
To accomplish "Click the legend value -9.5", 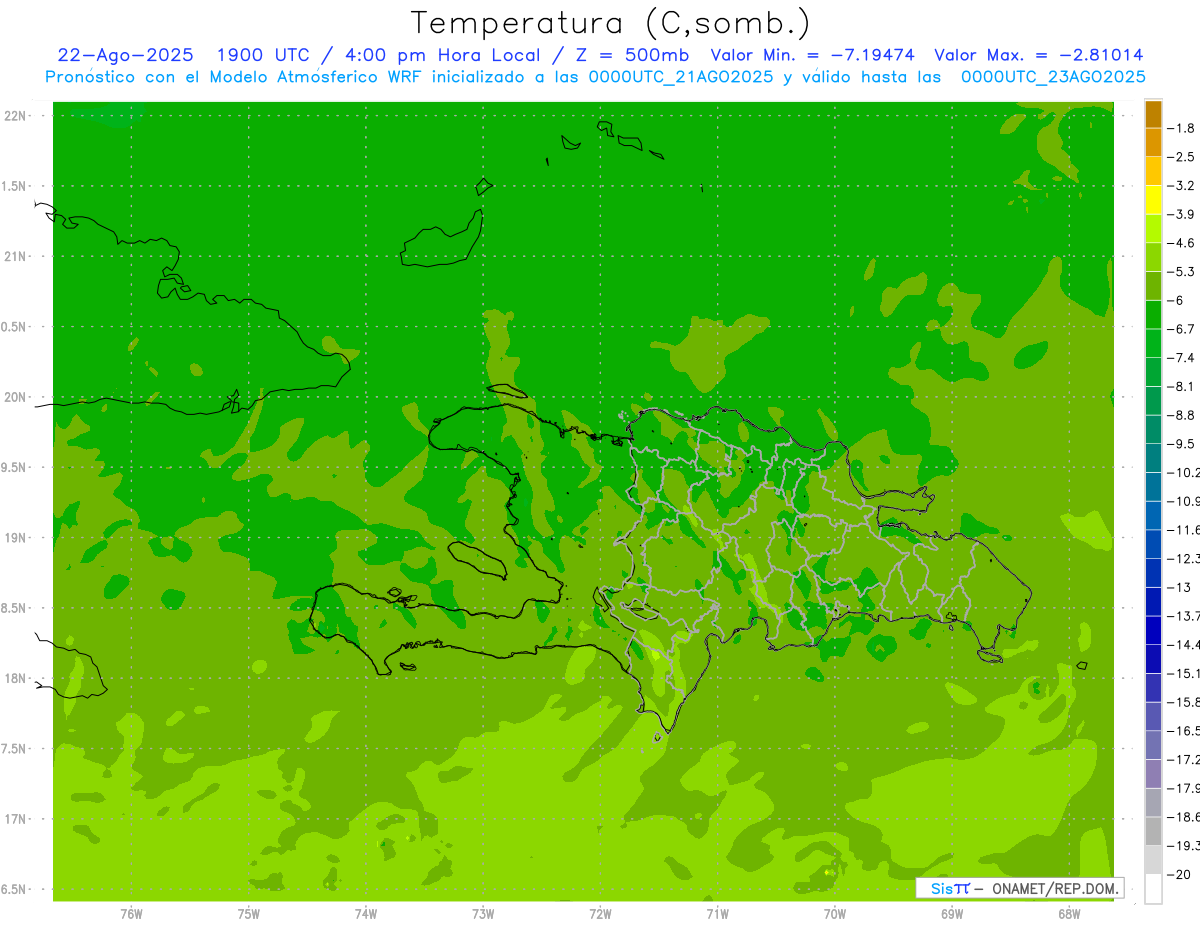I will [x=1183, y=444].
